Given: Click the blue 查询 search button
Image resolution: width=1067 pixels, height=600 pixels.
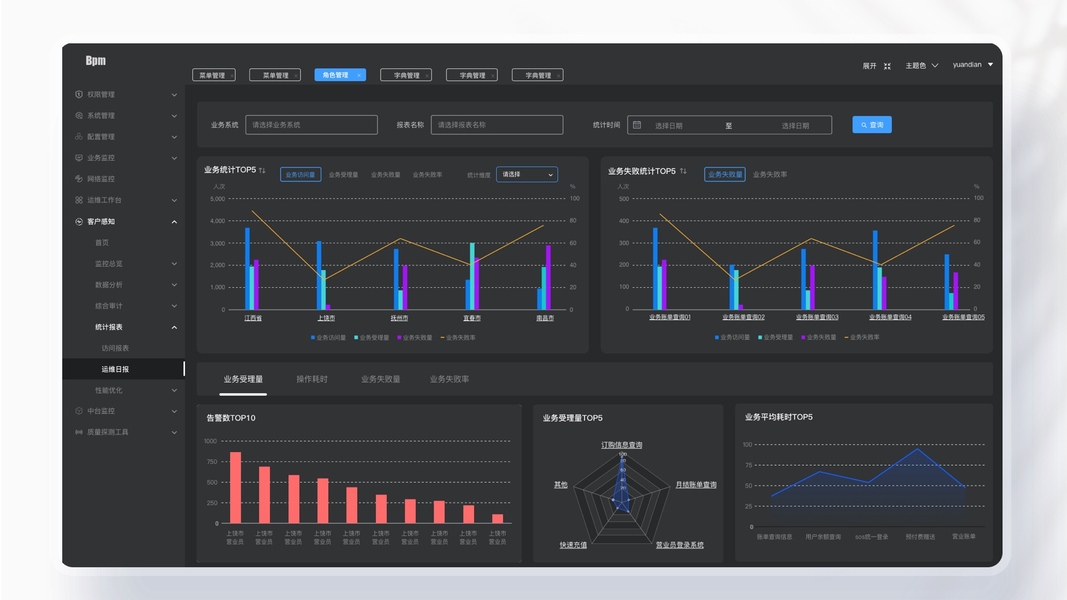Looking at the screenshot, I should (872, 124).
